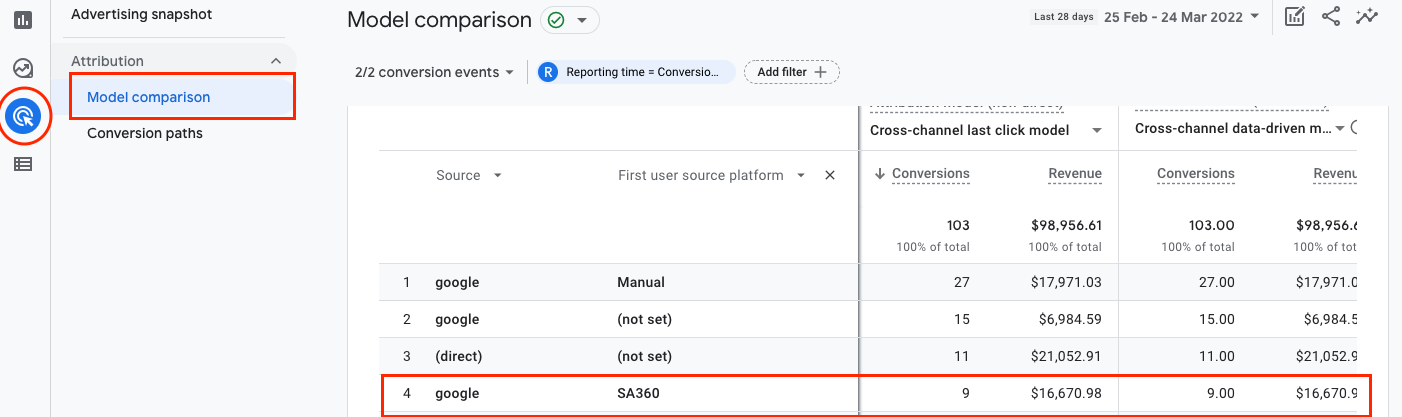Viewport: 1402px width, 417px height.
Task: Open the Configure table icon
Action: point(23,164)
